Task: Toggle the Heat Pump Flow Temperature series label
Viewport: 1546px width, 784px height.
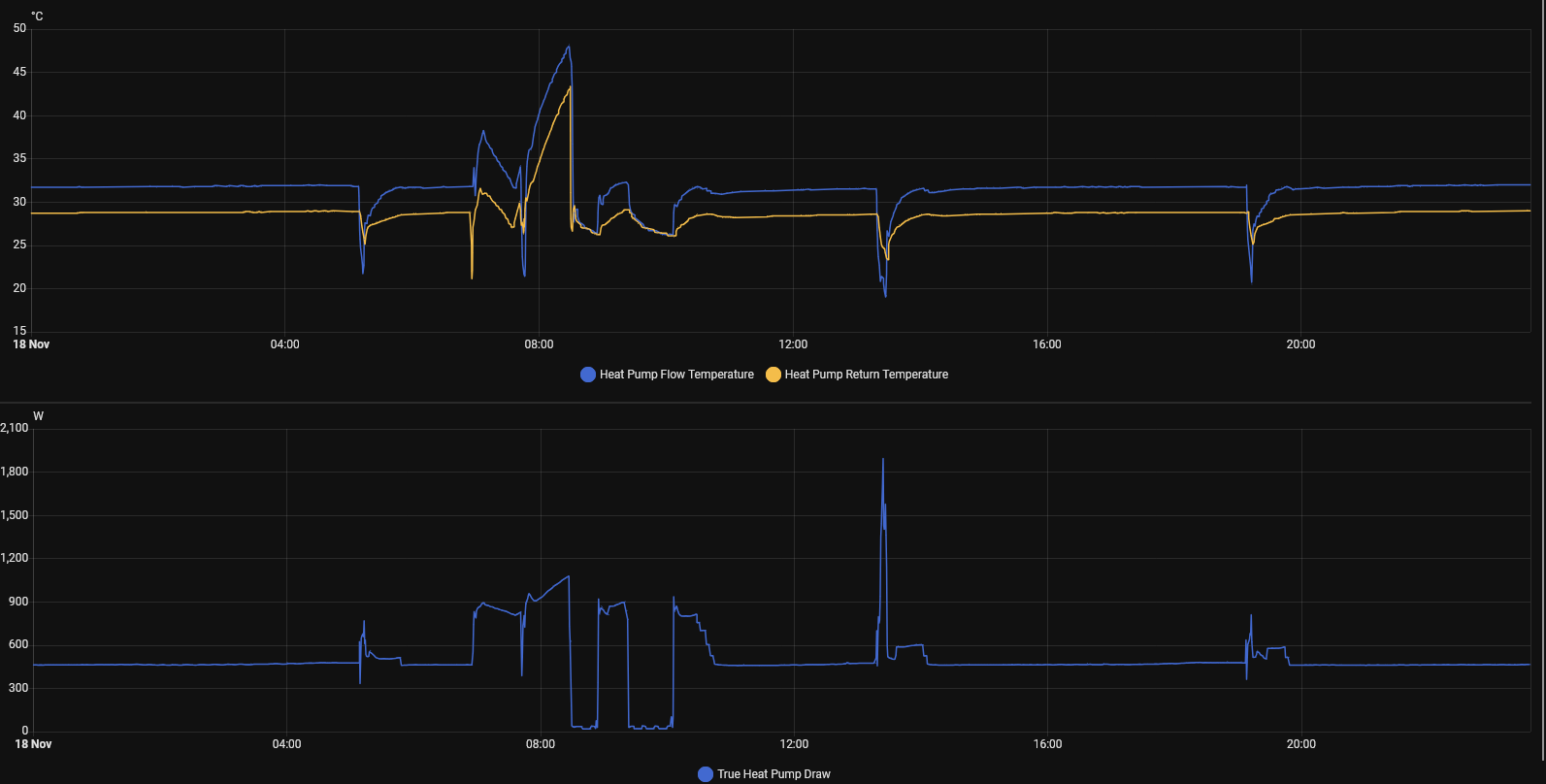Action: coord(676,375)
